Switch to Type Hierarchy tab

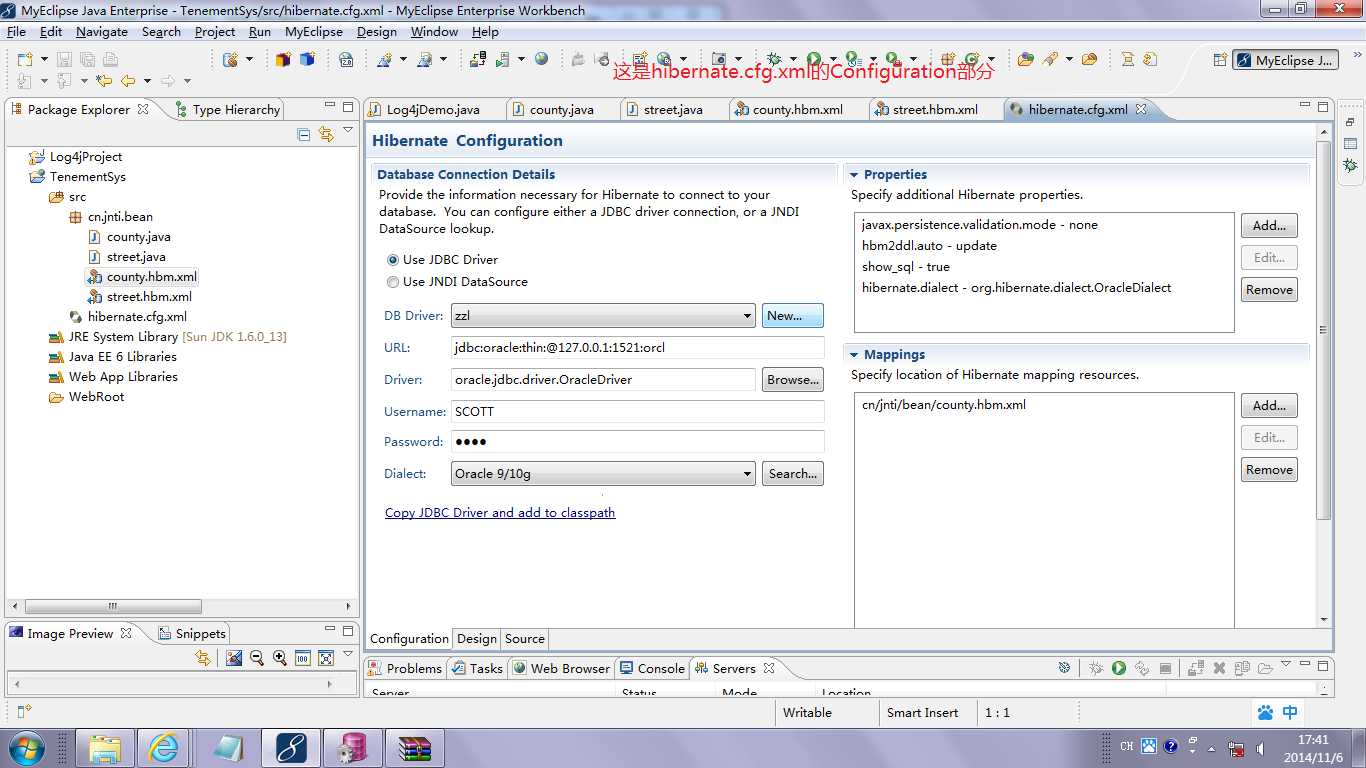(x=228, y=110)
